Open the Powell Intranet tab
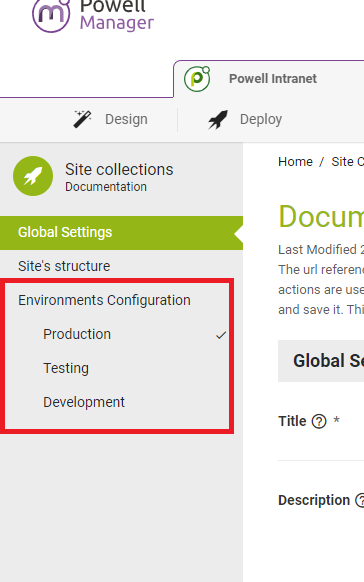The width and height of the screenshot is (364, 582). pos(273,79)
